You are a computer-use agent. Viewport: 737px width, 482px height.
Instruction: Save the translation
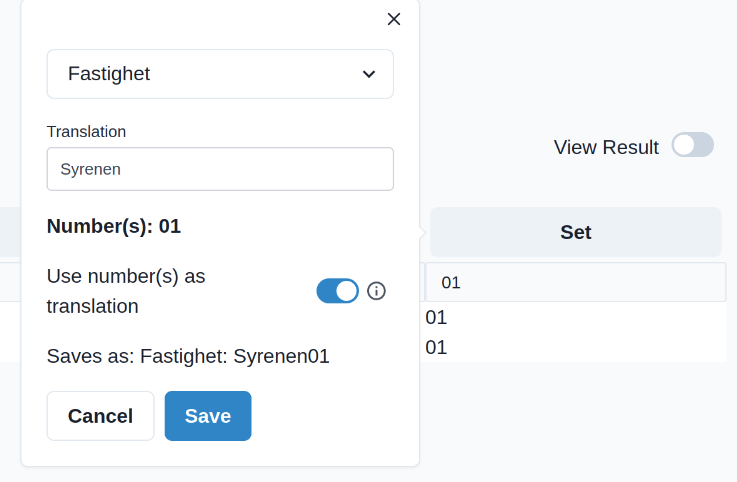click(x=208, y=416)
